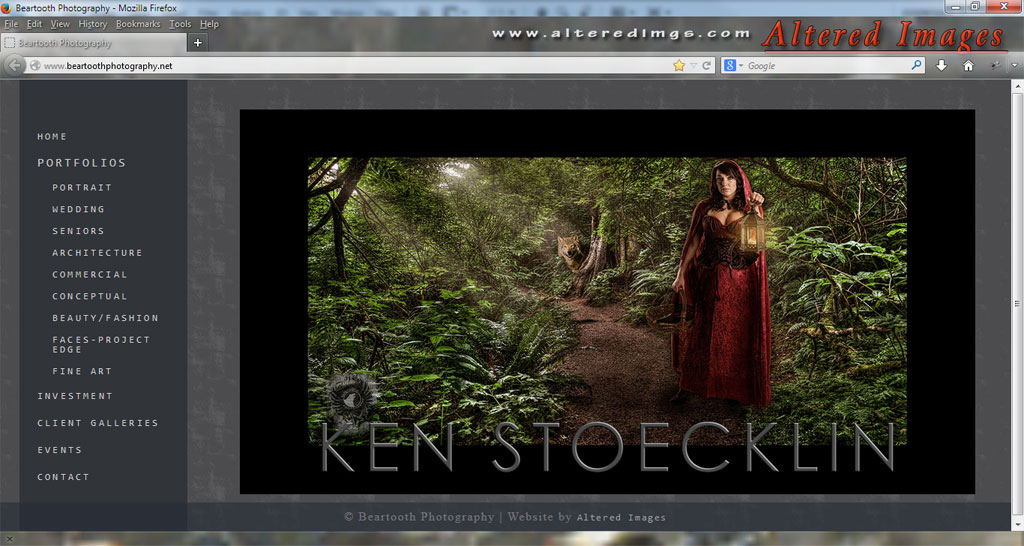The width and height of the screenshot is (1024, 546).
Task: Open the Tools menu
Action: point(180,24)
